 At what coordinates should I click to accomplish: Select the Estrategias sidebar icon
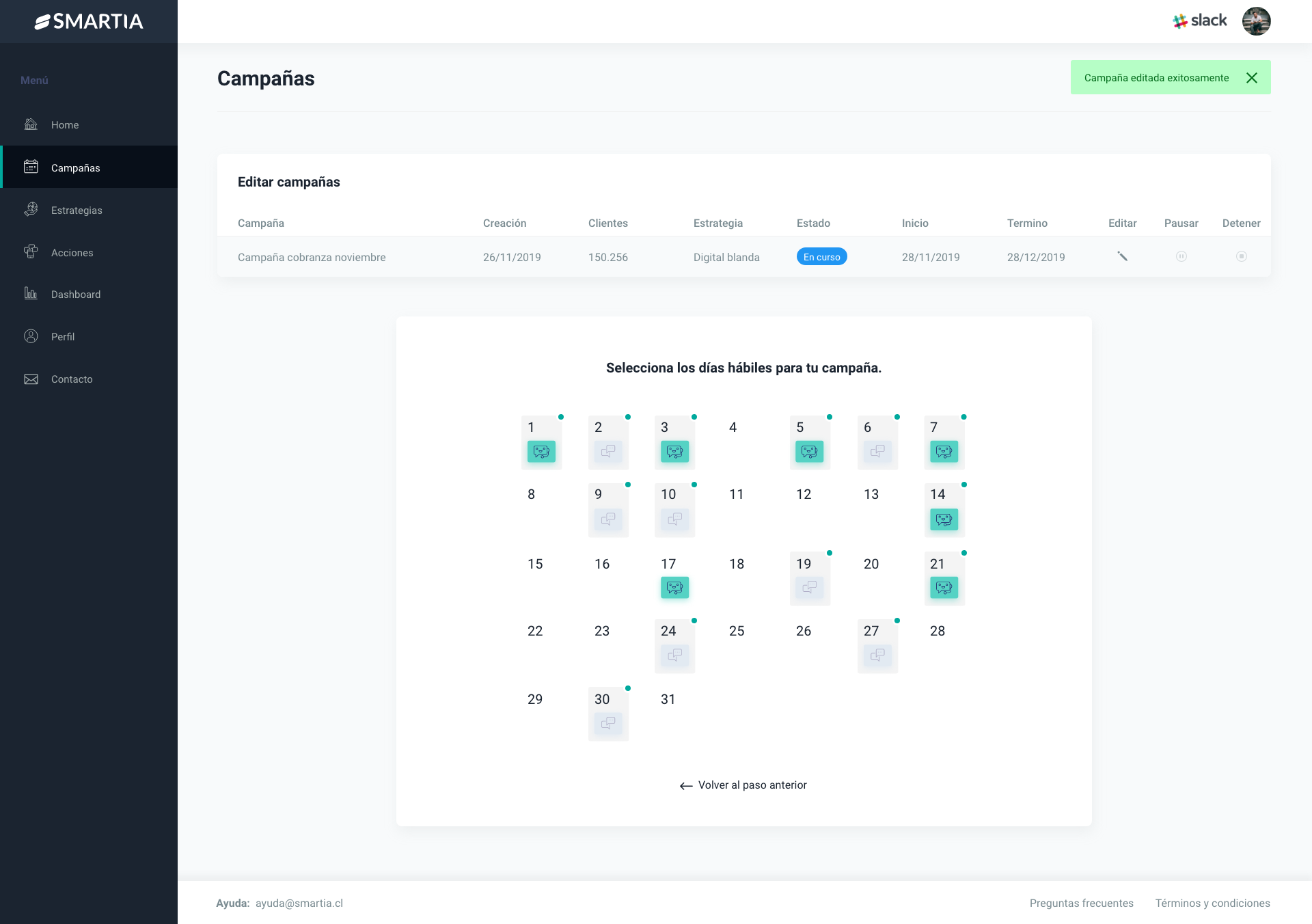(31, 209)
